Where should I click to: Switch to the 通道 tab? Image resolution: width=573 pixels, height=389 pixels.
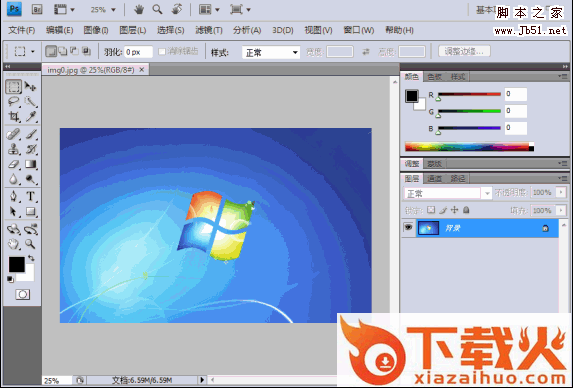pyautogui.click(x=435, y=178)
